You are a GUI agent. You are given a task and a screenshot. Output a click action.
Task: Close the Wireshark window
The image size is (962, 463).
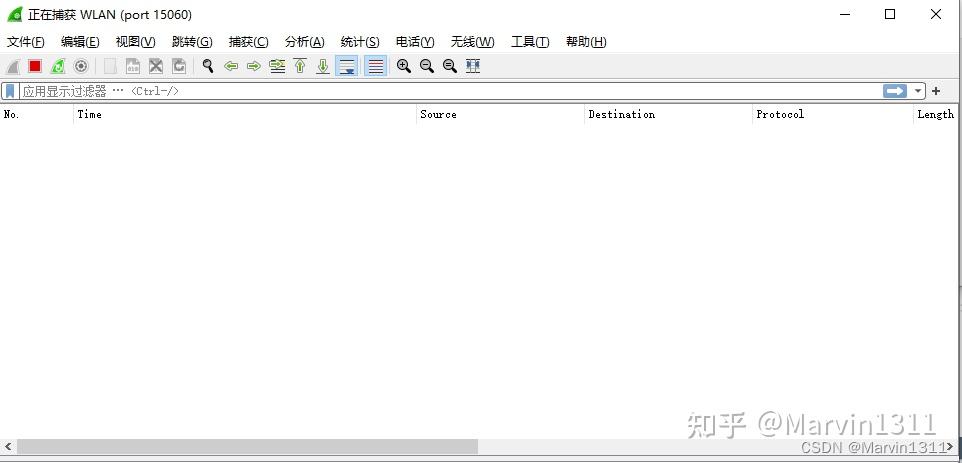pos(936,14)
